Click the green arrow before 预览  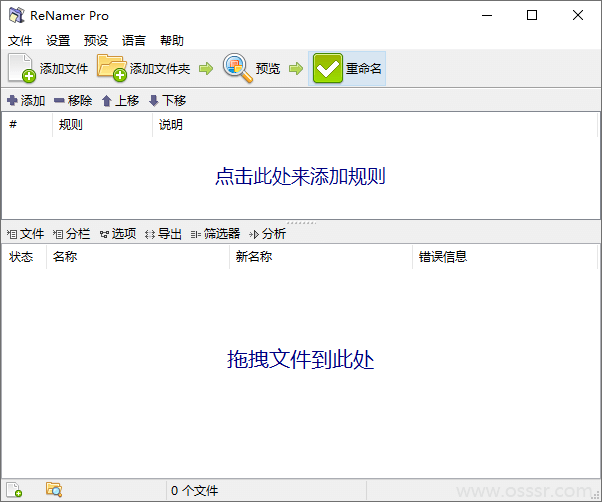(206, 69)
